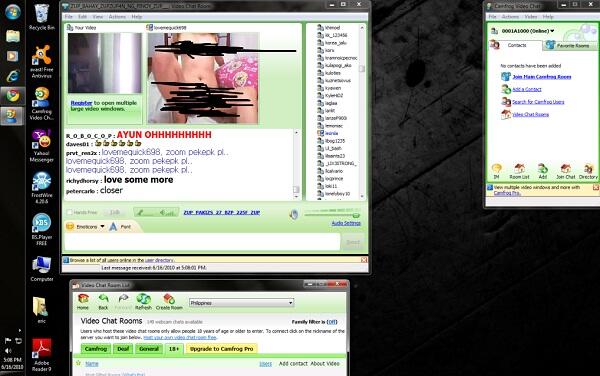The height and width of the screenshot is (376, 600).
Task: Open the IM icon in Camfrog
Action: pos(496,171)
